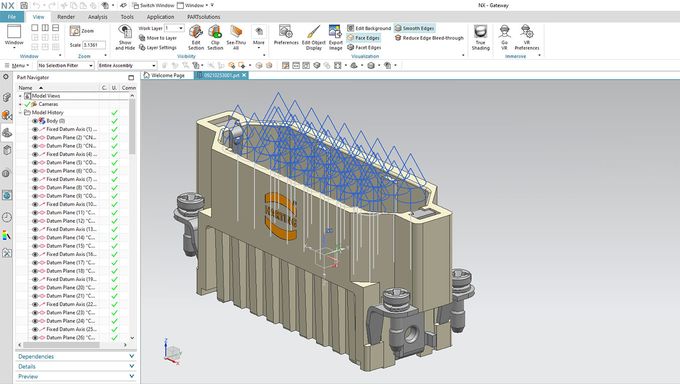Select the See-Thru All tool
Screen dimensions: 680x384
(236, 37)
